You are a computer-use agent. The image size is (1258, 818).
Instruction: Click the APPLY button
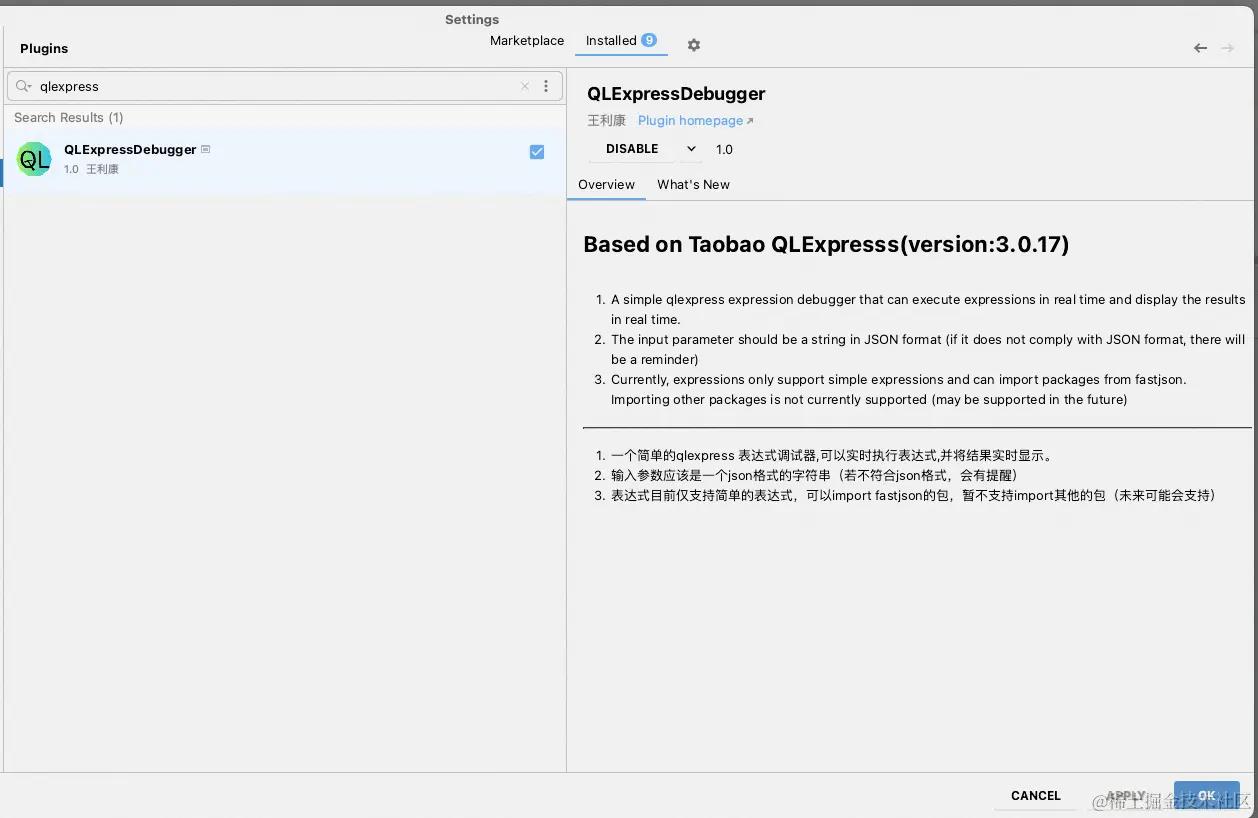coord(1126,796)
